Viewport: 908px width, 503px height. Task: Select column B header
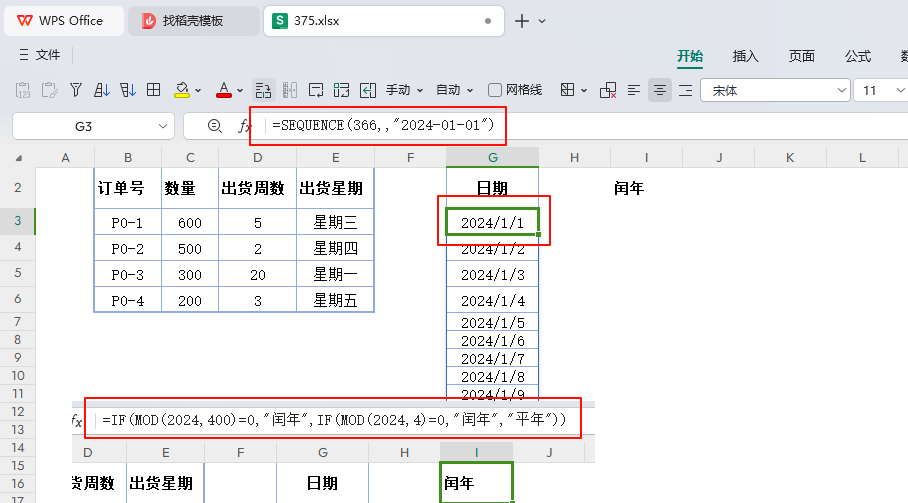coord(128,157)
